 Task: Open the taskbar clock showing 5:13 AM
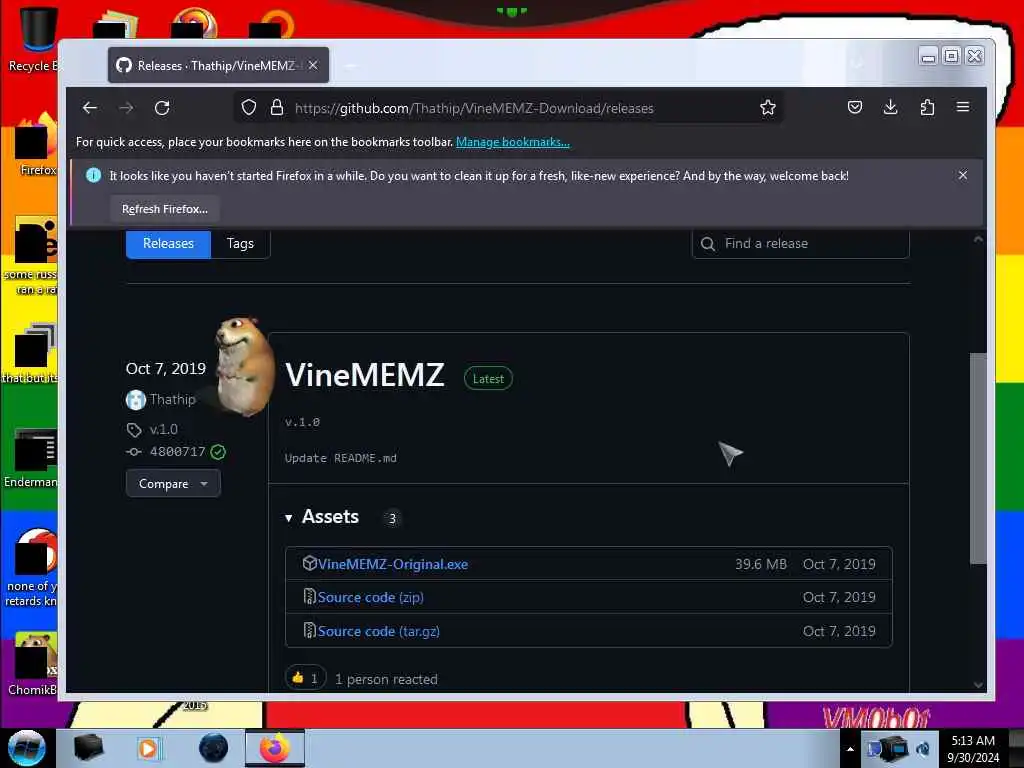(x=973, y=749)
